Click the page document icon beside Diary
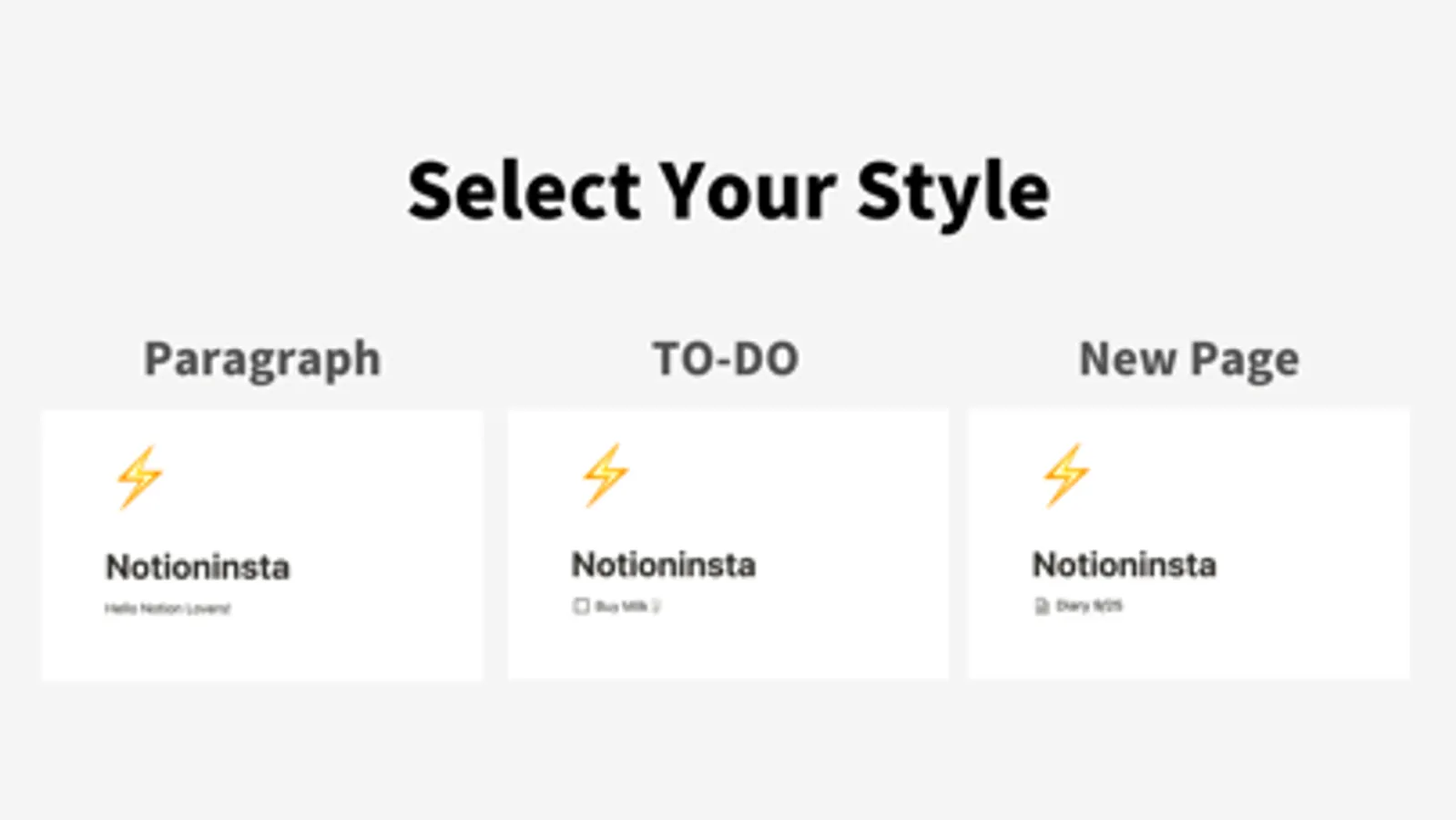The image size is (1456, 820). tap(1042, 607)
